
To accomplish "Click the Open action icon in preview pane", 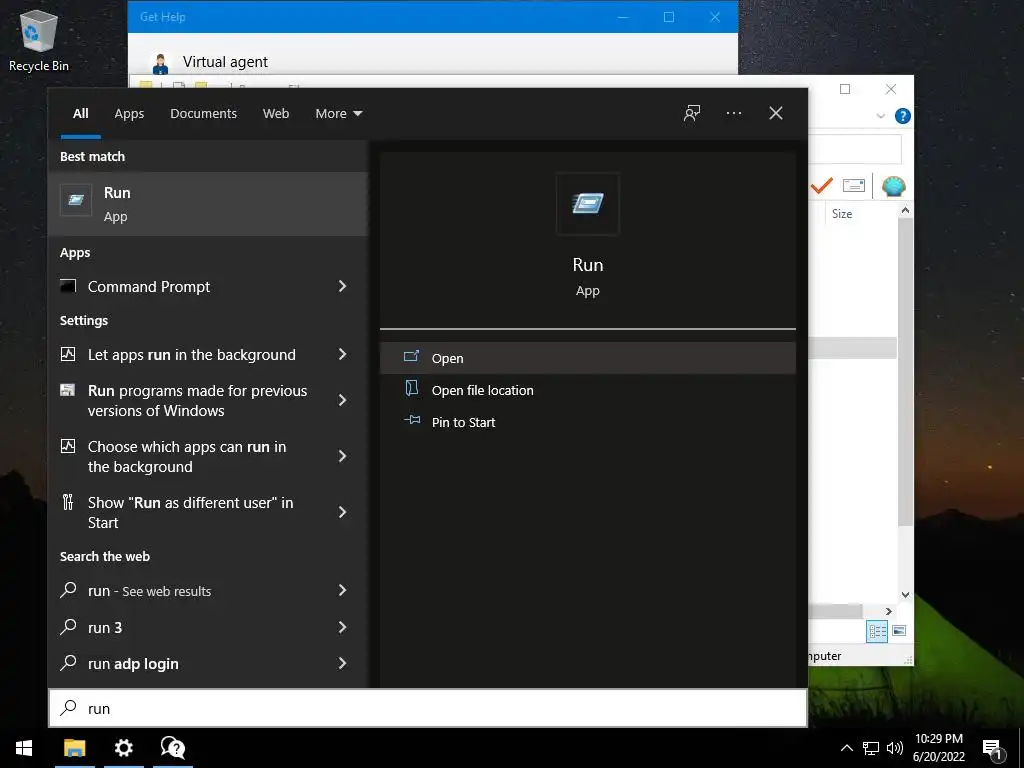I will point(411,357).
